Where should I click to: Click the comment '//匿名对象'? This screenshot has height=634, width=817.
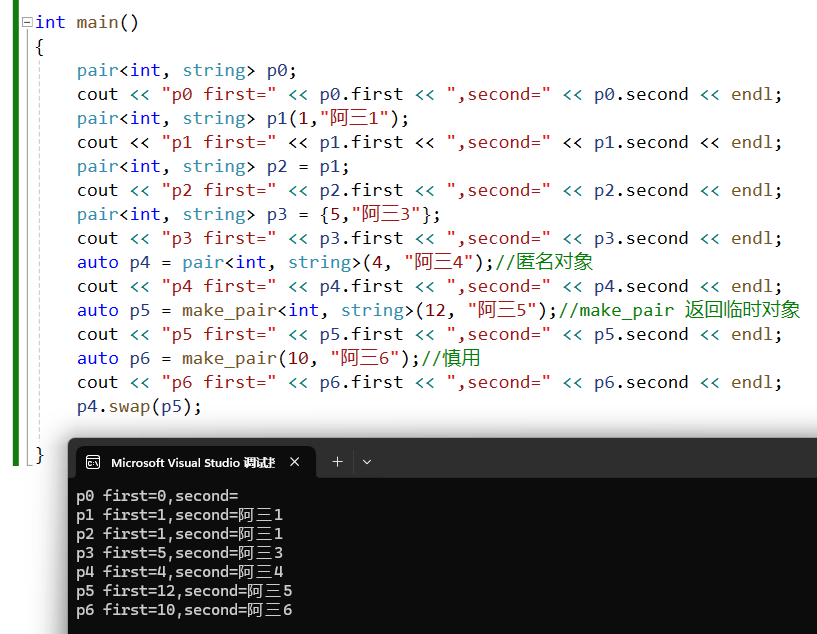click(544, 262)
